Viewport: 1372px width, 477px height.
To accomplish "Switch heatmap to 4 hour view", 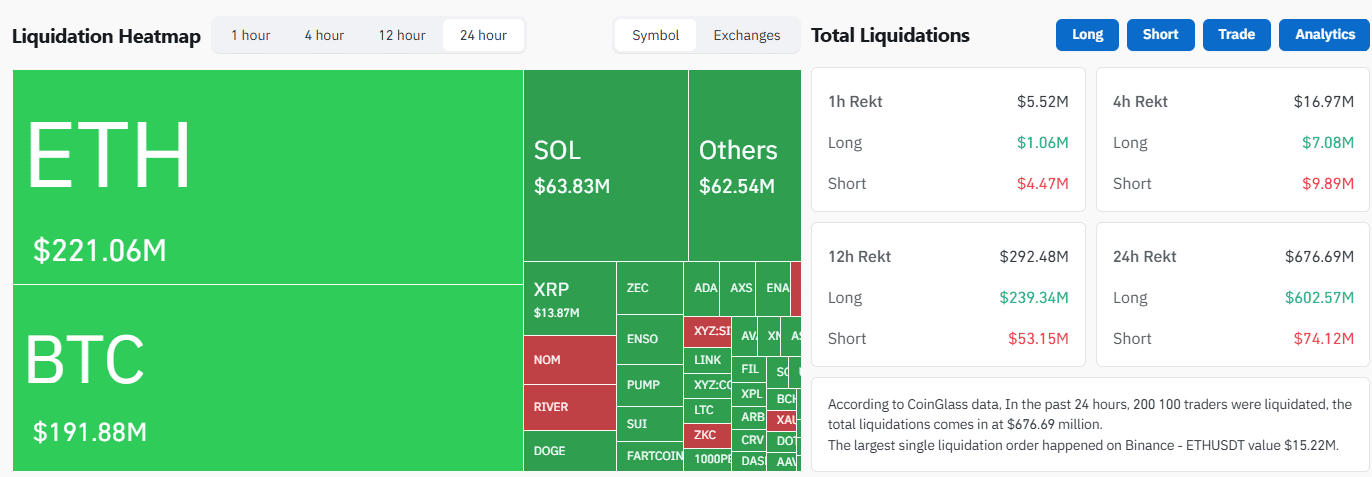I will click(x=324, y=36).
